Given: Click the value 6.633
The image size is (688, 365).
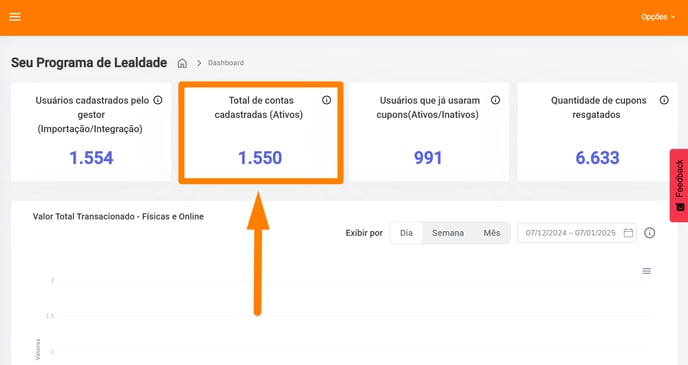Looking at the screenshot, I should [597, 158].
